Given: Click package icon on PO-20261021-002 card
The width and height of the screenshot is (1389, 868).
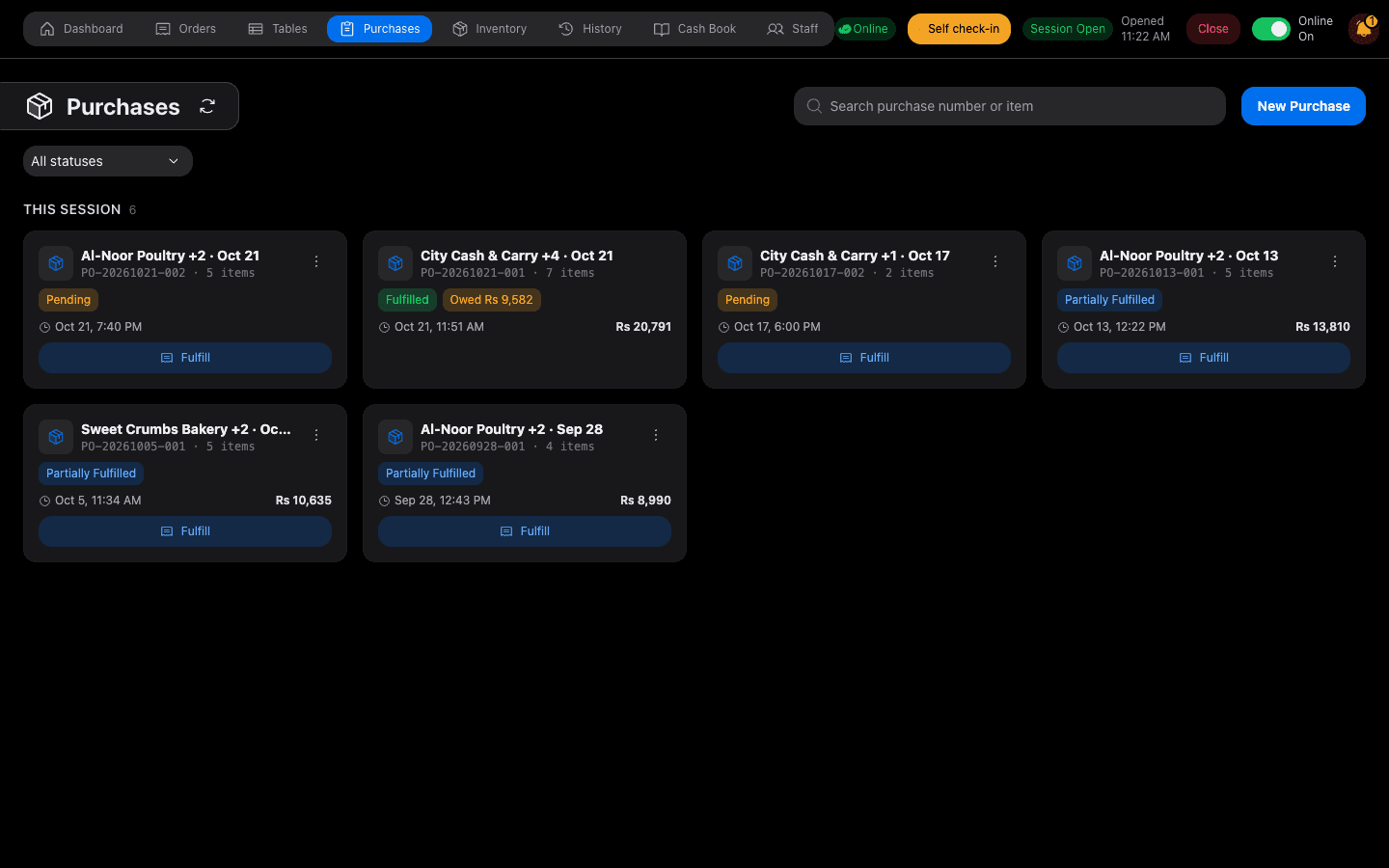Looking at the screenshot, I should point(56,263).
